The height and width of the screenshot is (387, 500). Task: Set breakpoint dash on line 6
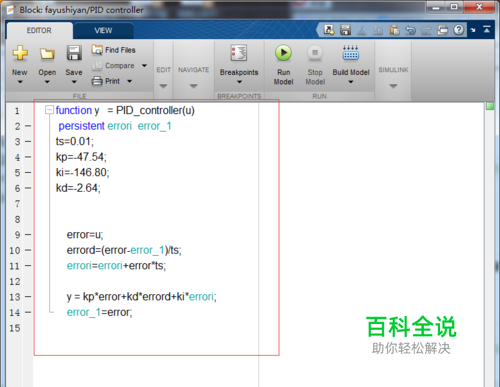pos(28,188)
